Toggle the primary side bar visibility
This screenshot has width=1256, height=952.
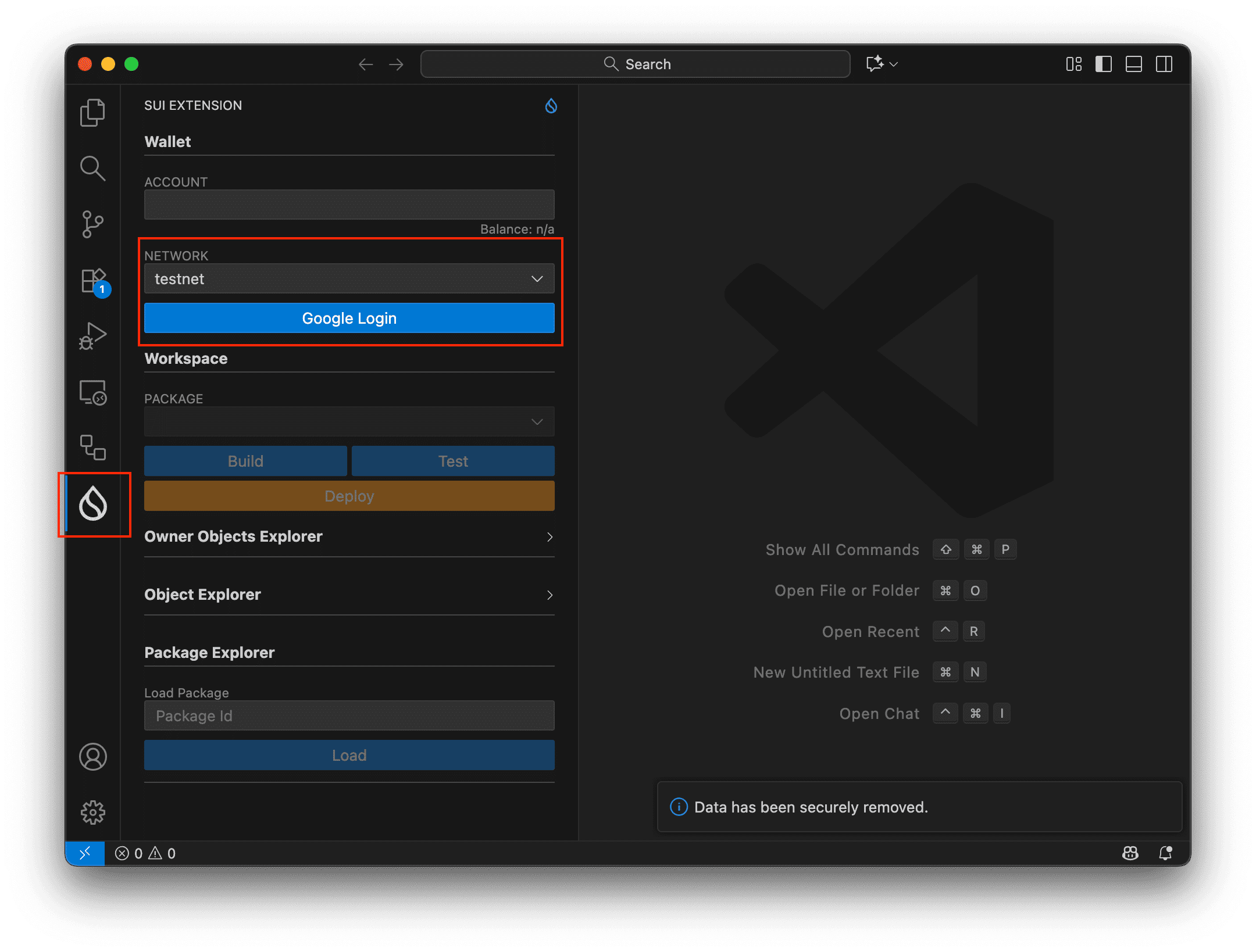(x=1102, y=64)
